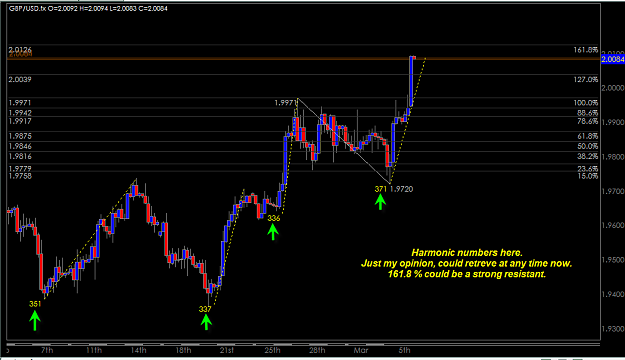
Task: Click the 371 swing count label
Action: tap(381, 189)
